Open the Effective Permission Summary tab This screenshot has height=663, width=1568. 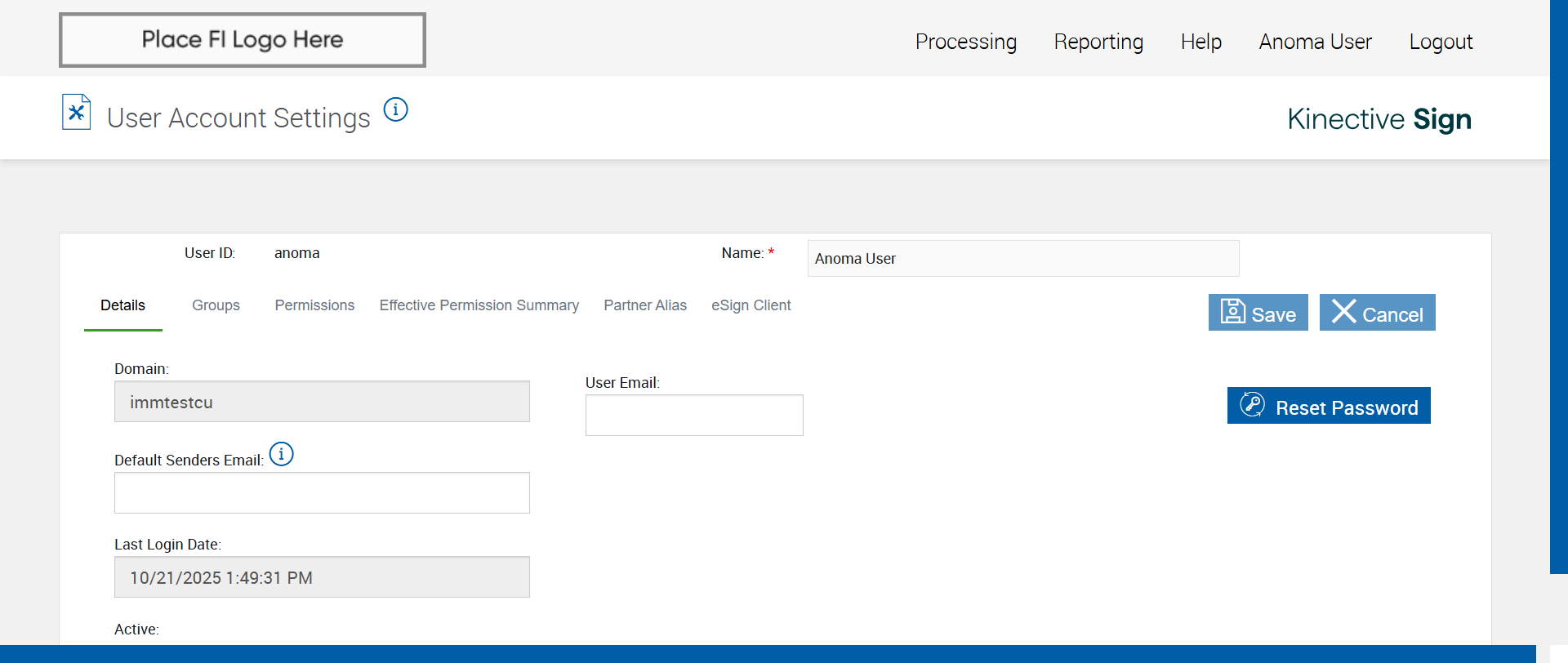(479, 305)
